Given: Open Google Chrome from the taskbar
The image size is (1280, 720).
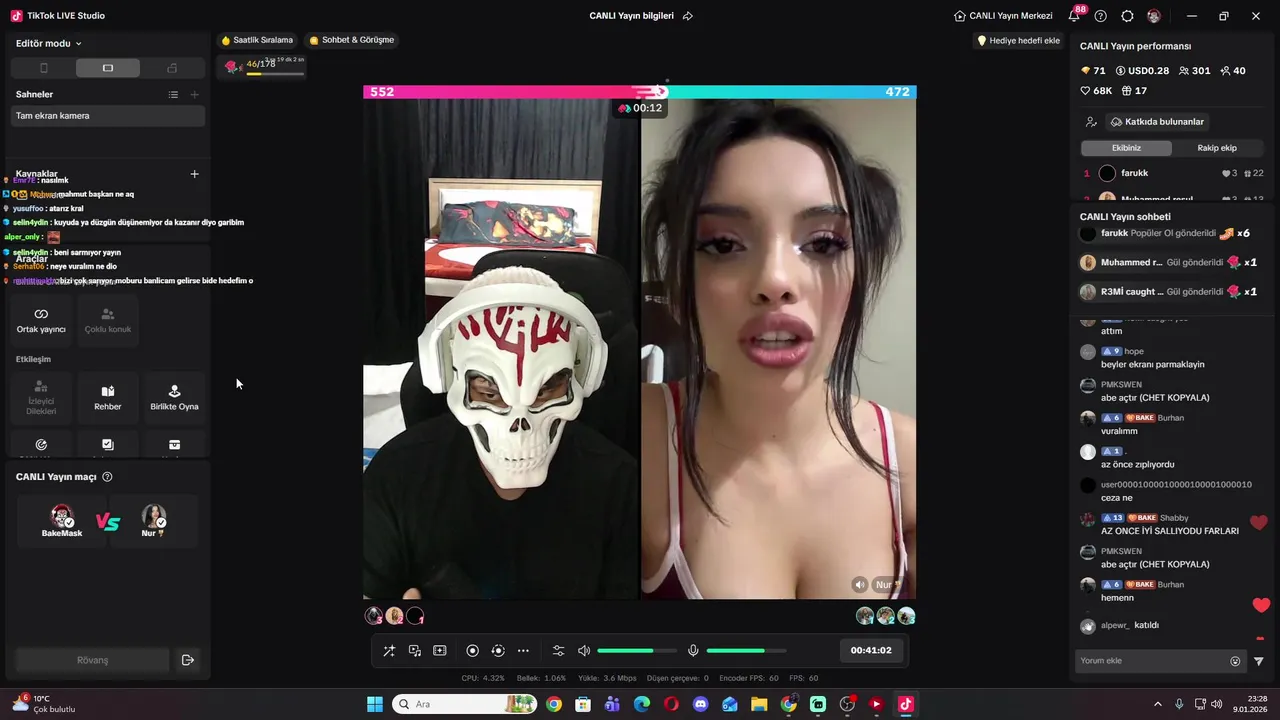Looking at the screenshot, I should tap(554, 704).
